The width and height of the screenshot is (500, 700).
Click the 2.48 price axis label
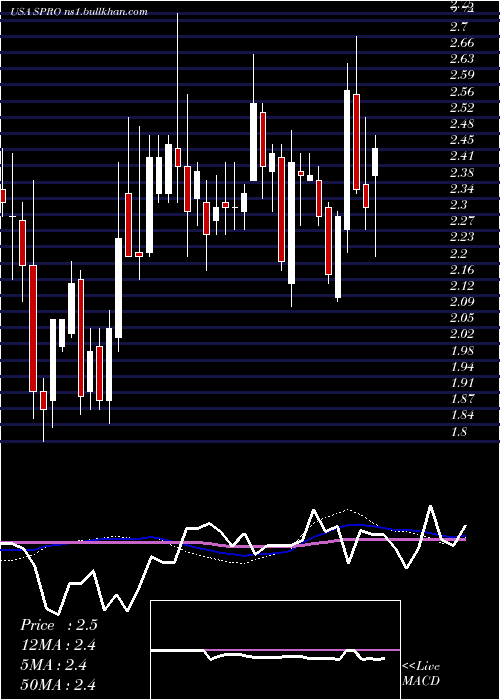click(x=462, y=124)
